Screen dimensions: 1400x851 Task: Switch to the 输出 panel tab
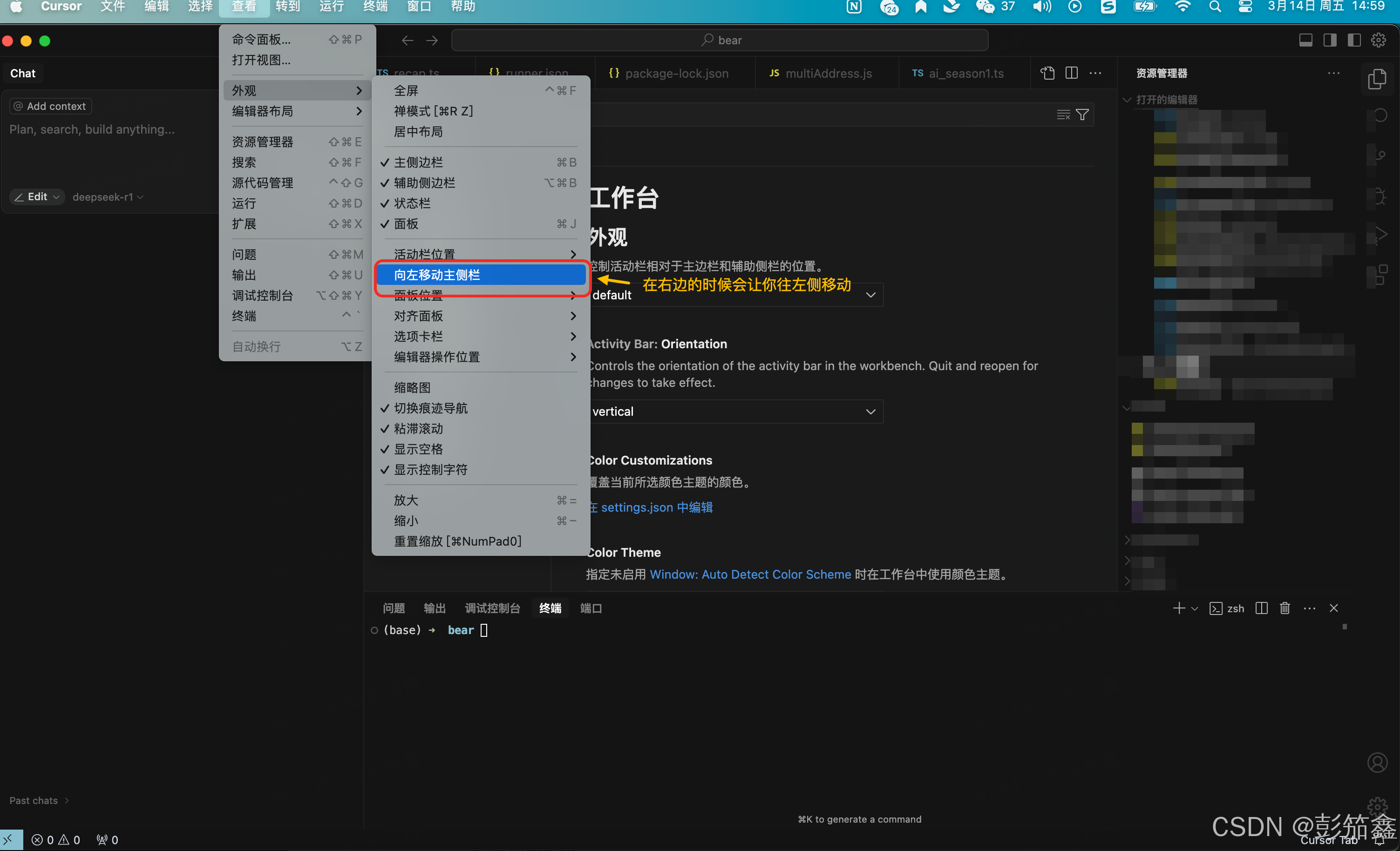[x=435, y=608]
